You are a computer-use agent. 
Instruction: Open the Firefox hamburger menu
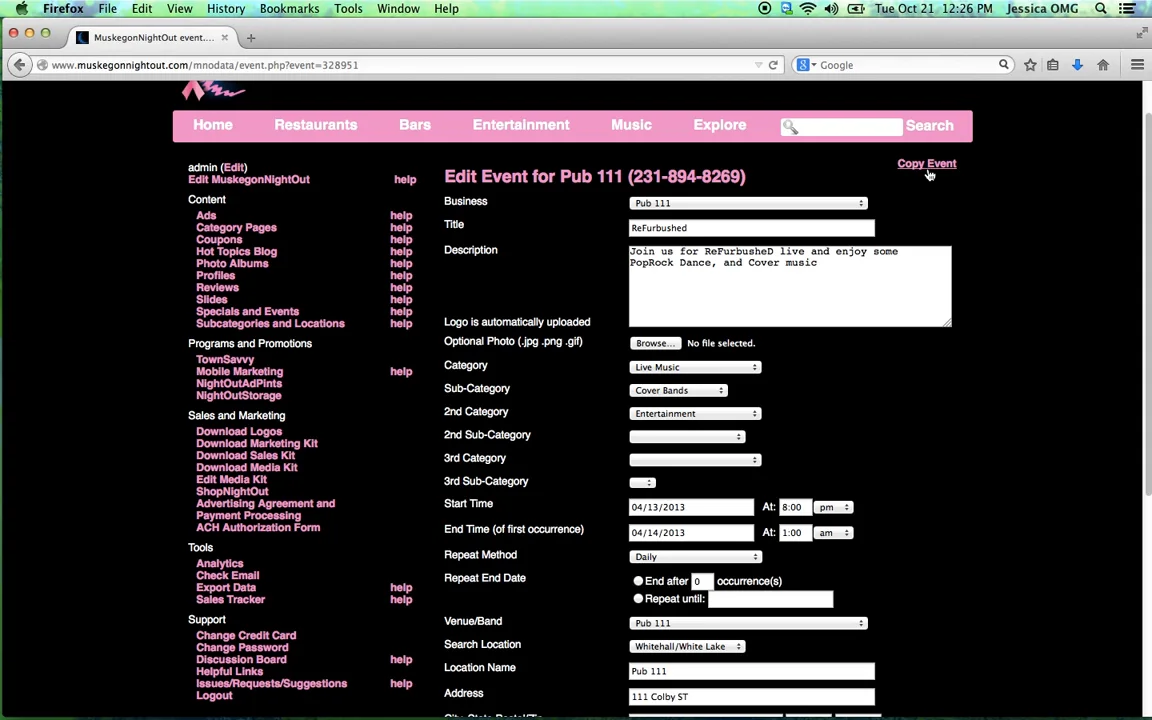tap(1137, 65)
